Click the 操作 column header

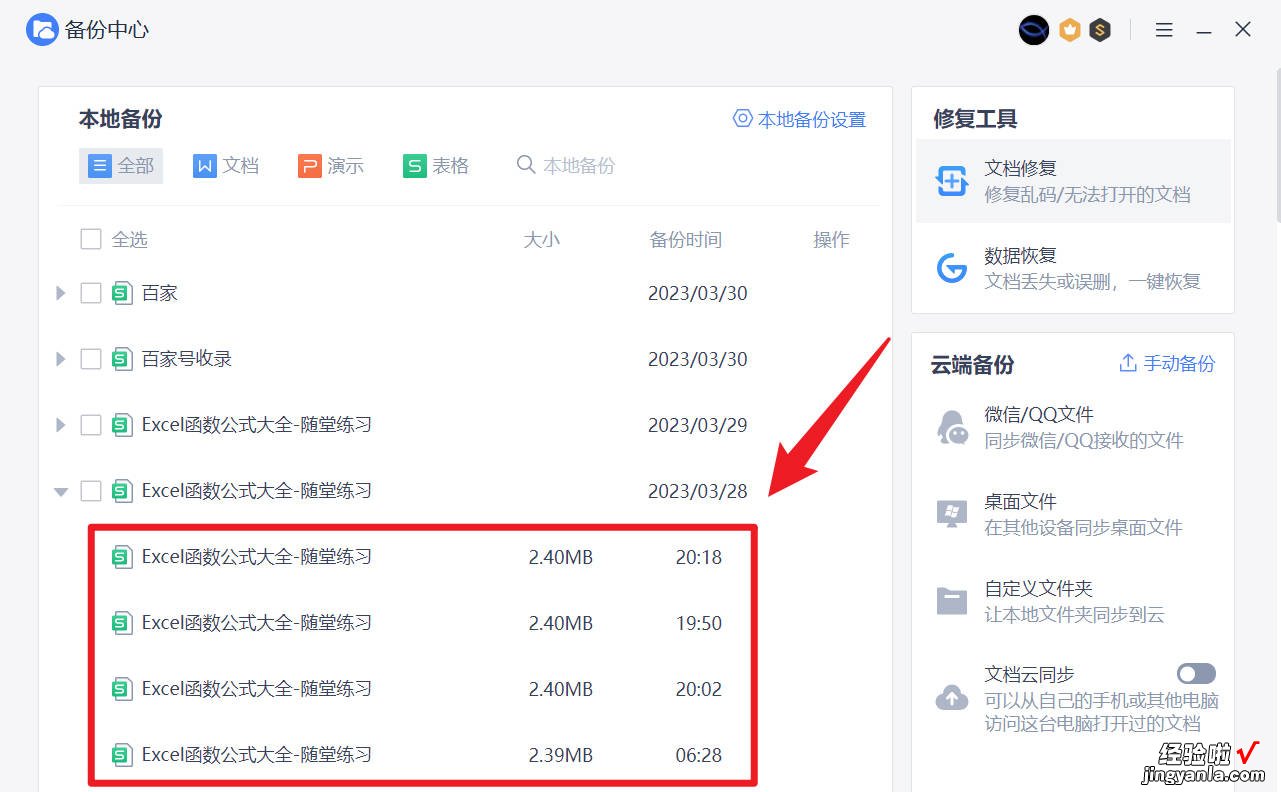[832, 239]
